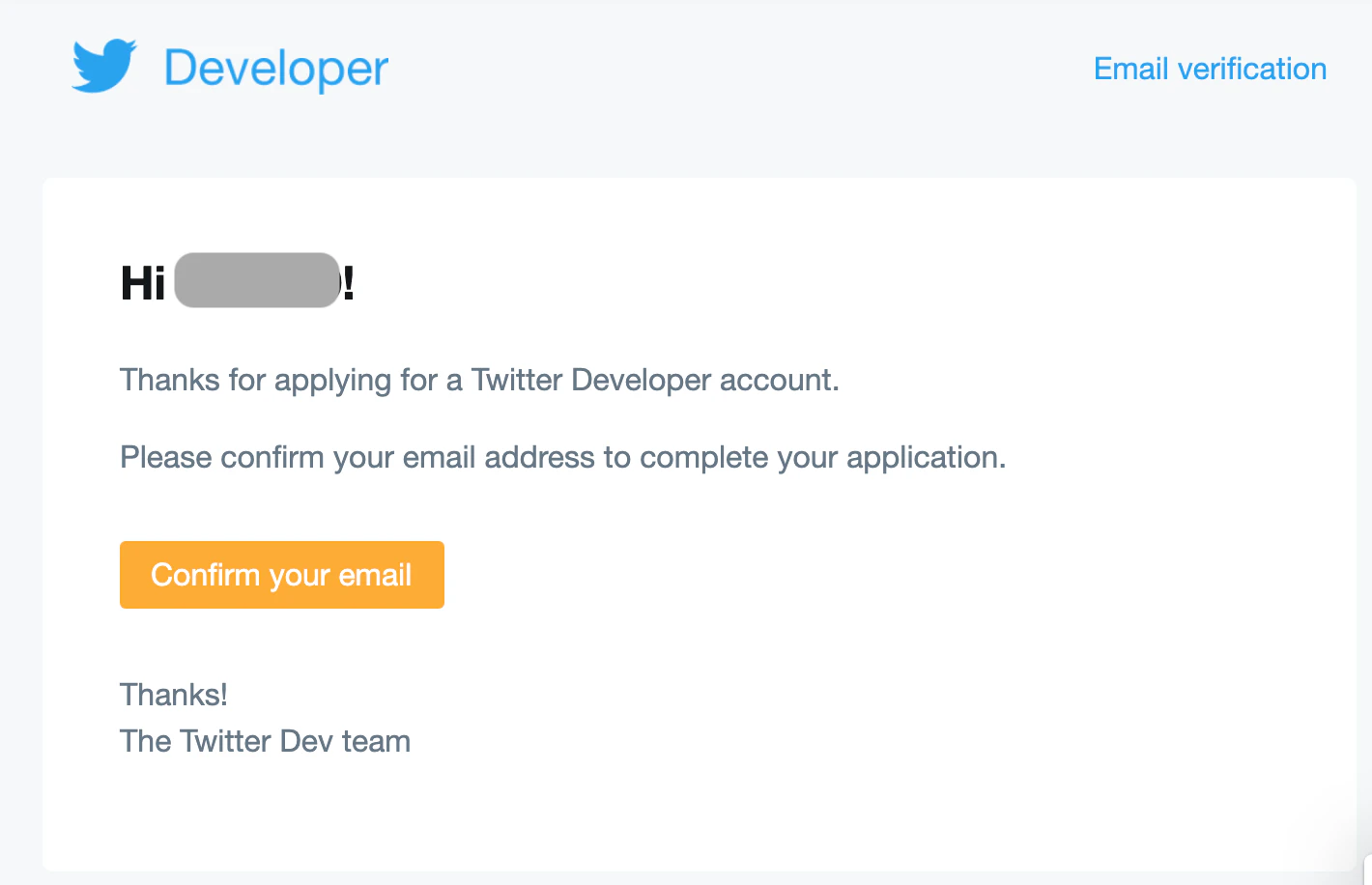Open the Email verification link
Viewport: 1372px width, 885px height.
[1210, 69]
